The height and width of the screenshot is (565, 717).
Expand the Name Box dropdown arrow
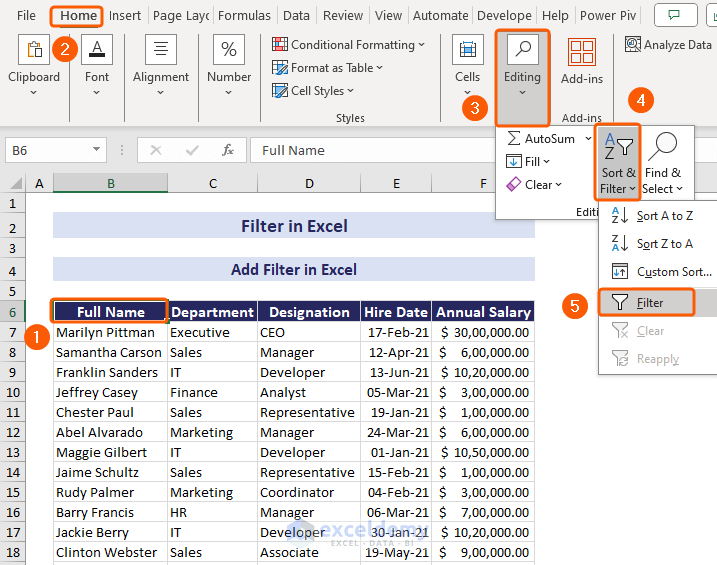(96, 149)
